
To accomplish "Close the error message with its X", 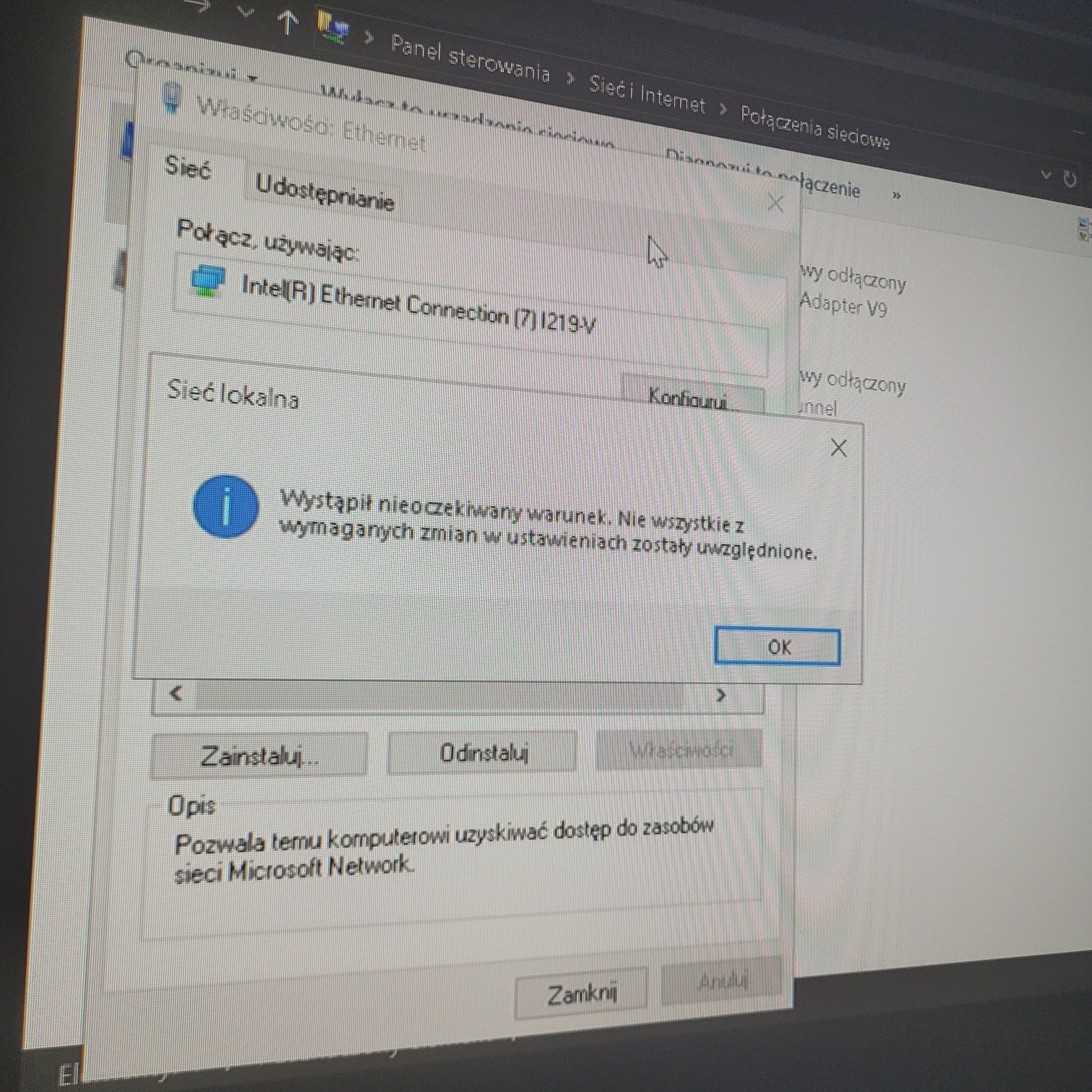I will point(838,448).
